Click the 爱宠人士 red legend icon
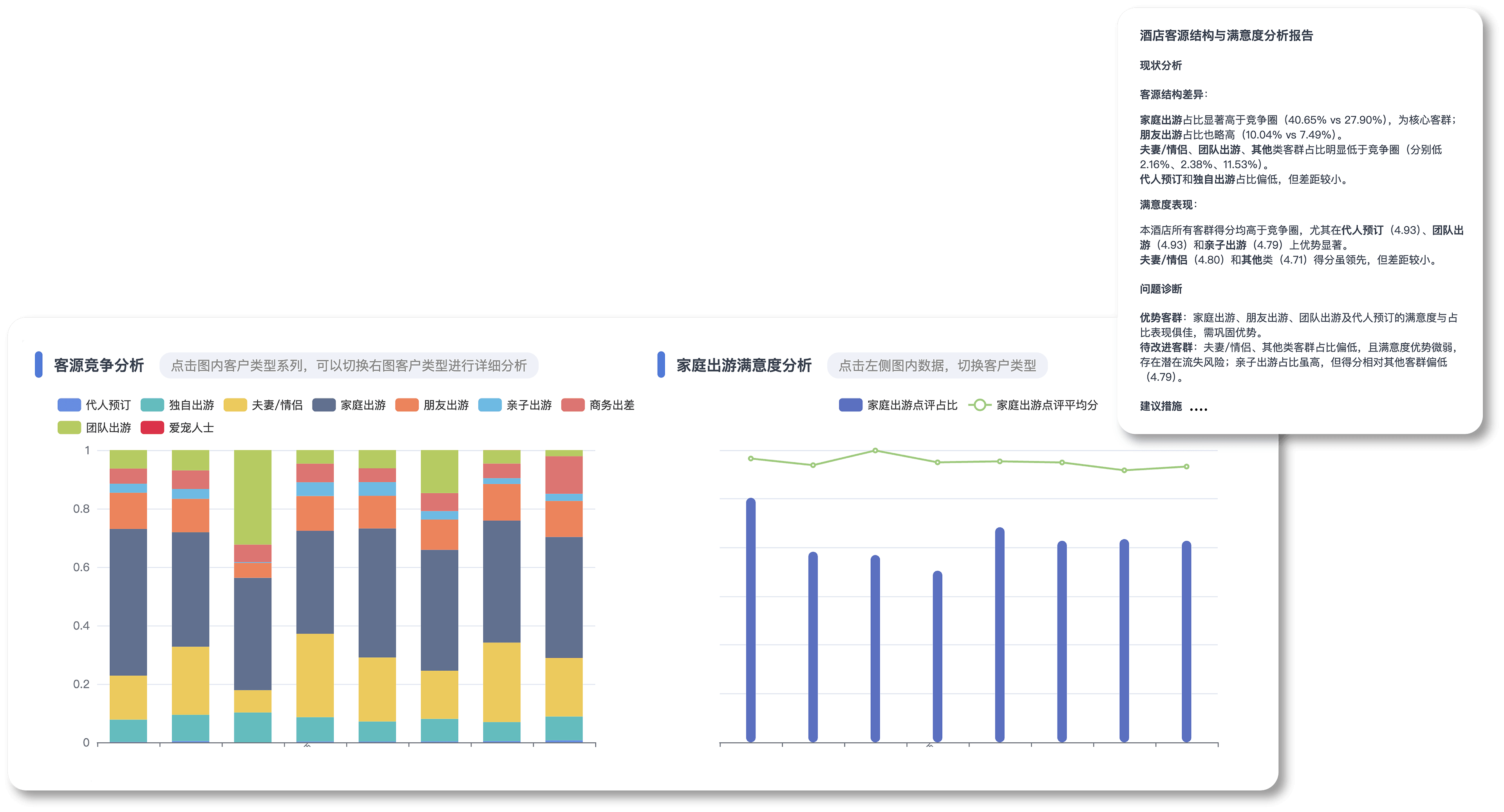This screenshot has width=1504, height=812. coord(152,428)
